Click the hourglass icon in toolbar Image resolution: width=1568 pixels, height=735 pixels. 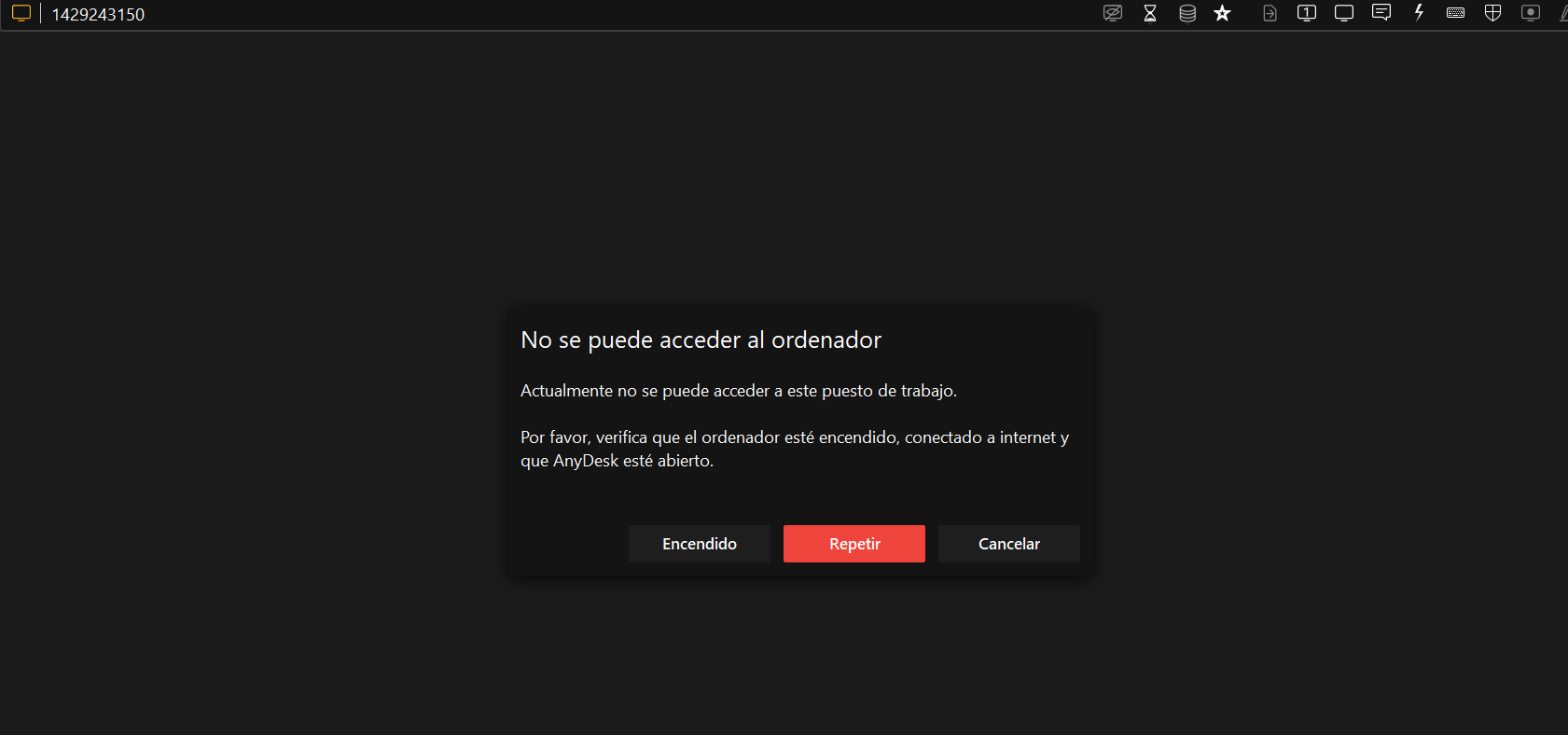[x=1150, y=13]
